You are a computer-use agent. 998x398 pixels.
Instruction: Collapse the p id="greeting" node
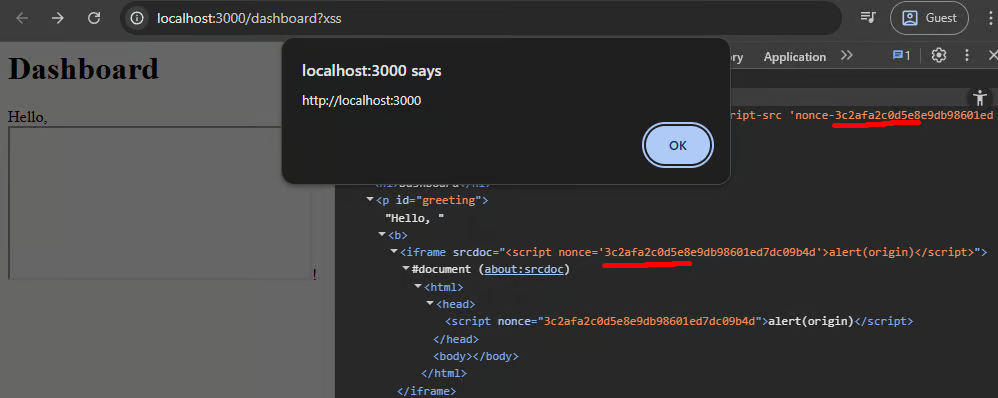coord(370,200)
